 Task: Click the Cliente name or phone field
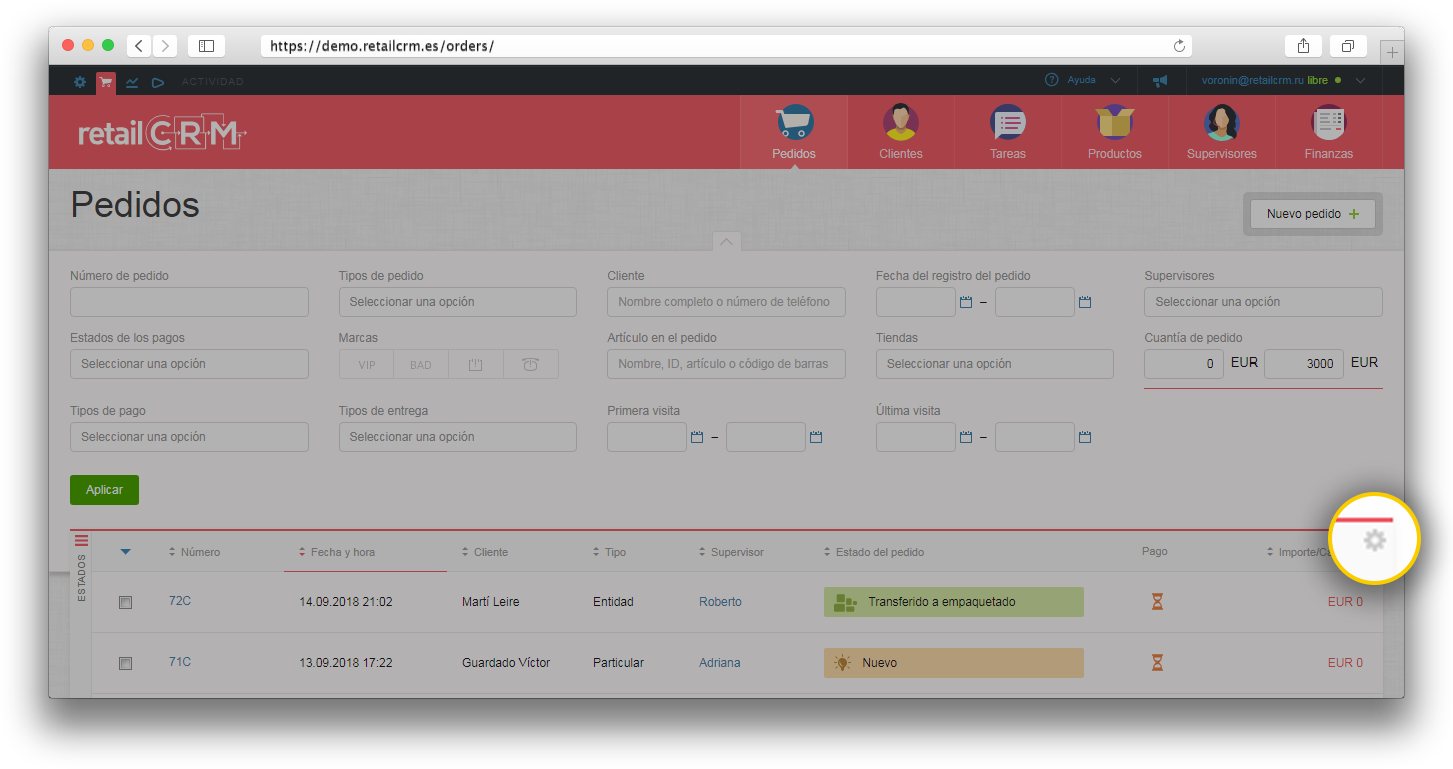tap(726, 302)
